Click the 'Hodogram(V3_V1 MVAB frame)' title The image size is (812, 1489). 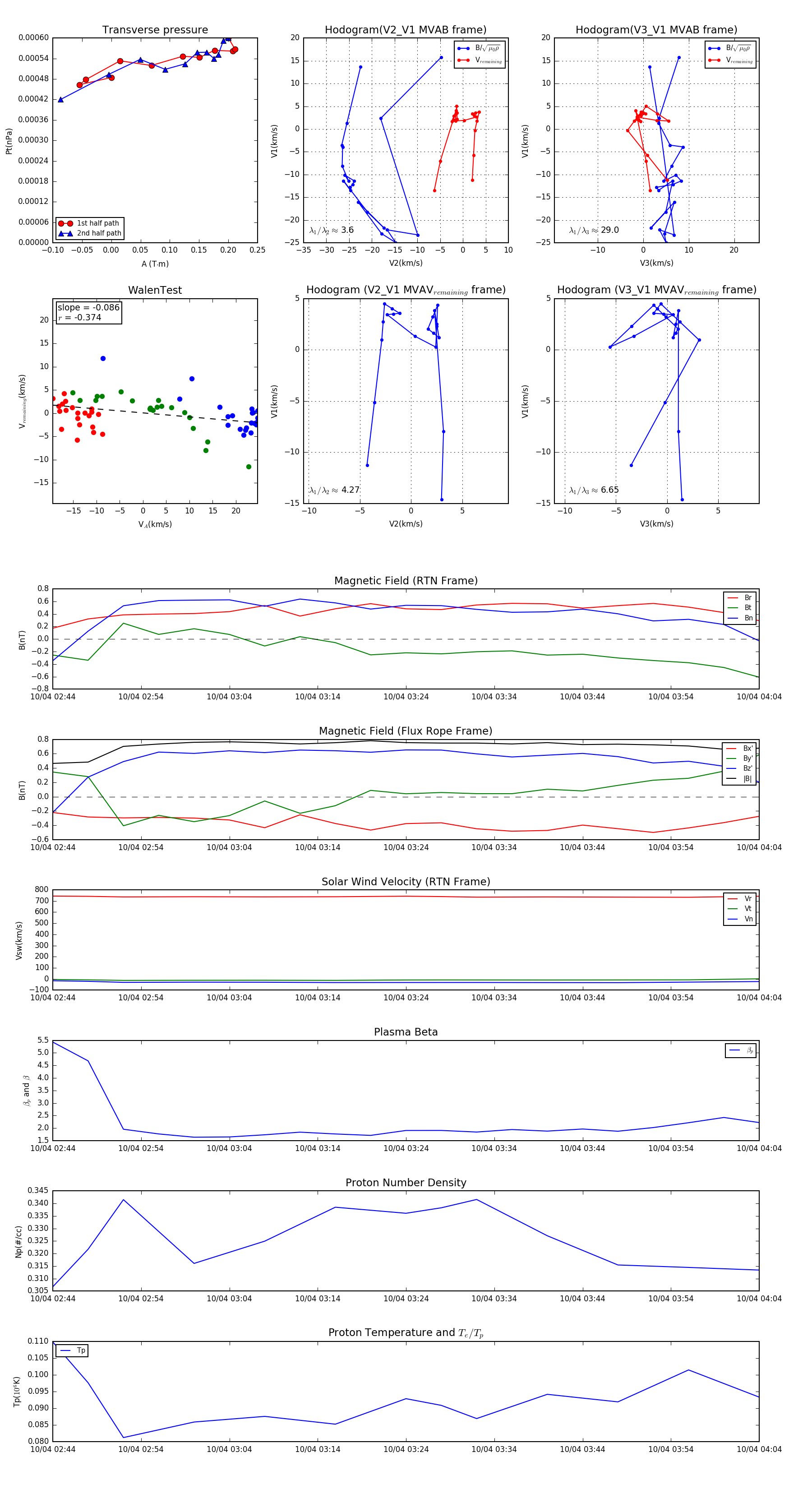pos(656,30)
